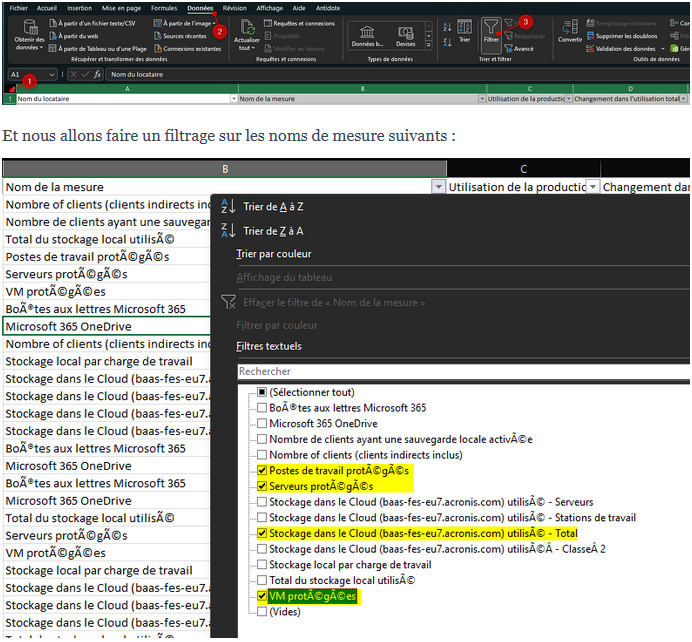Viewport: 692px width, 642px height.
Task: Choose Filtres textuels in the filter menu
Action: 268,346
